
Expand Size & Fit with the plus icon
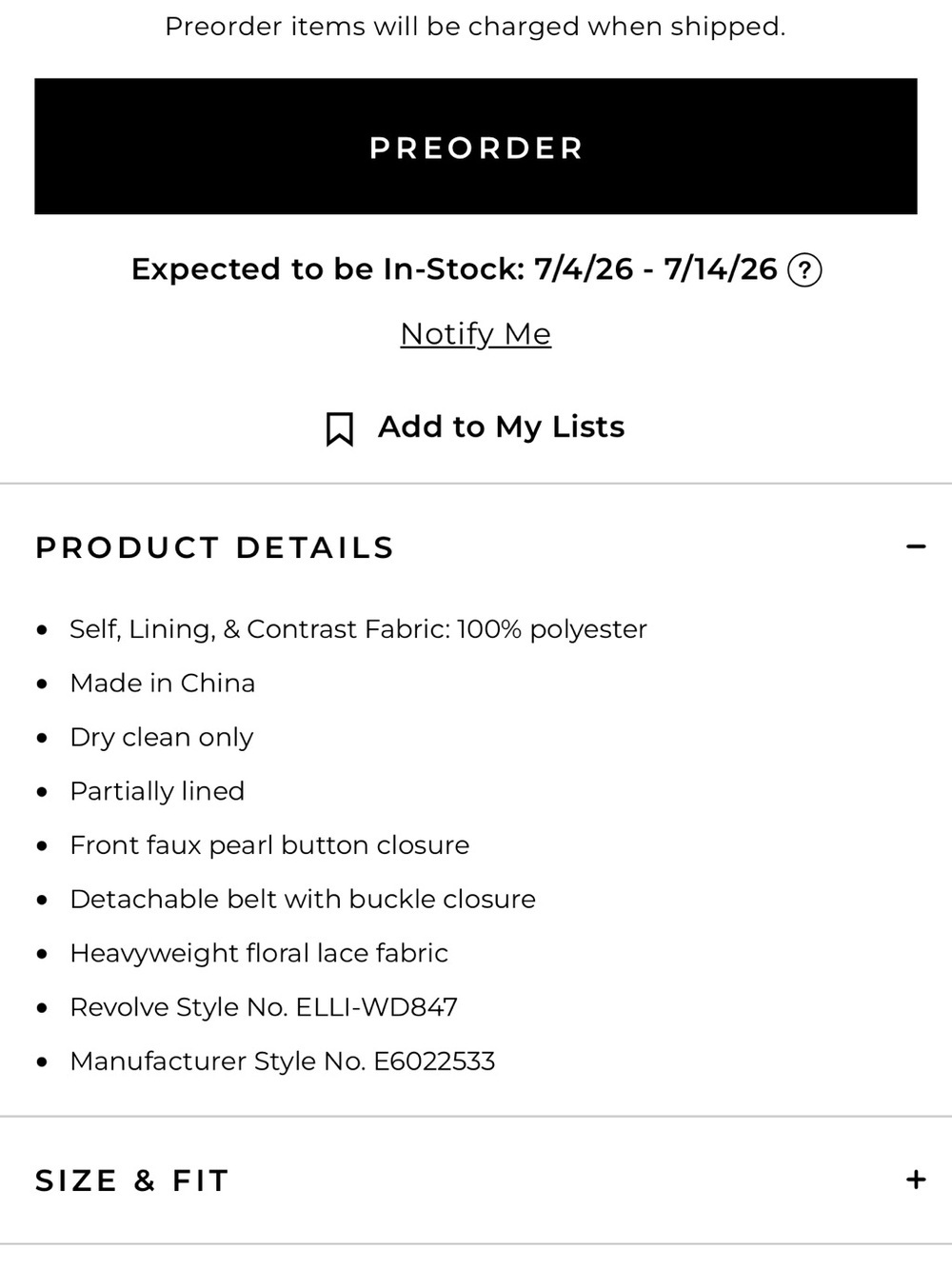click(916, 1180)
